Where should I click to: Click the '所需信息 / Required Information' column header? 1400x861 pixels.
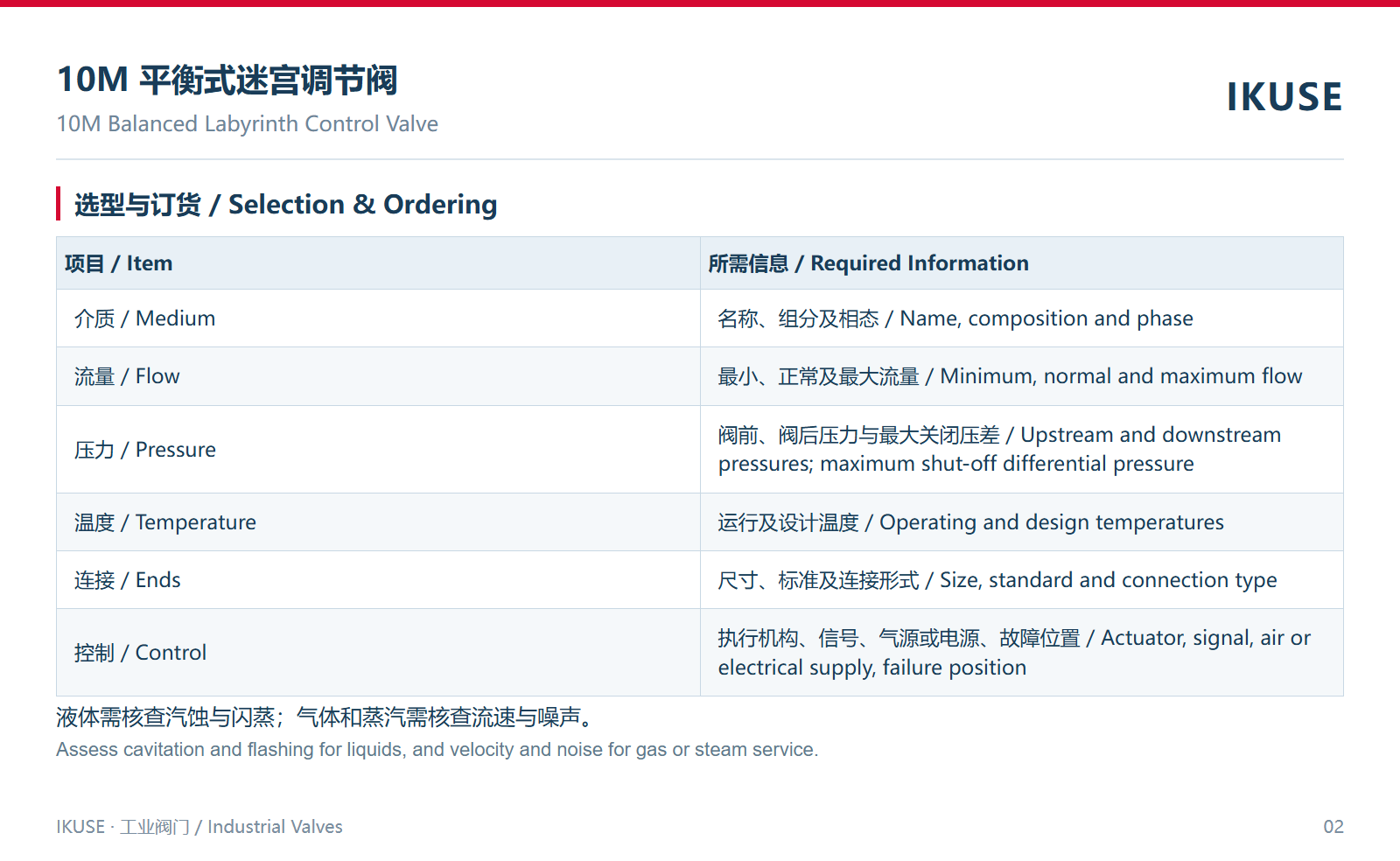tap(1022, 263)
